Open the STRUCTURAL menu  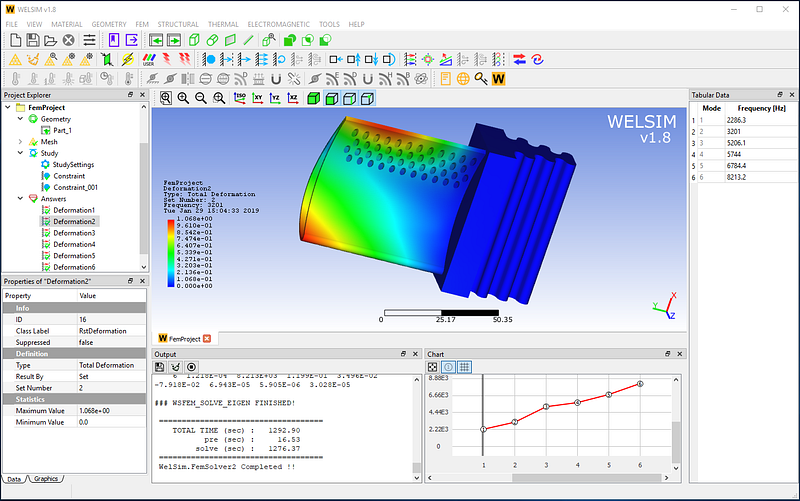pyautogui.click(x=178, y=24)
